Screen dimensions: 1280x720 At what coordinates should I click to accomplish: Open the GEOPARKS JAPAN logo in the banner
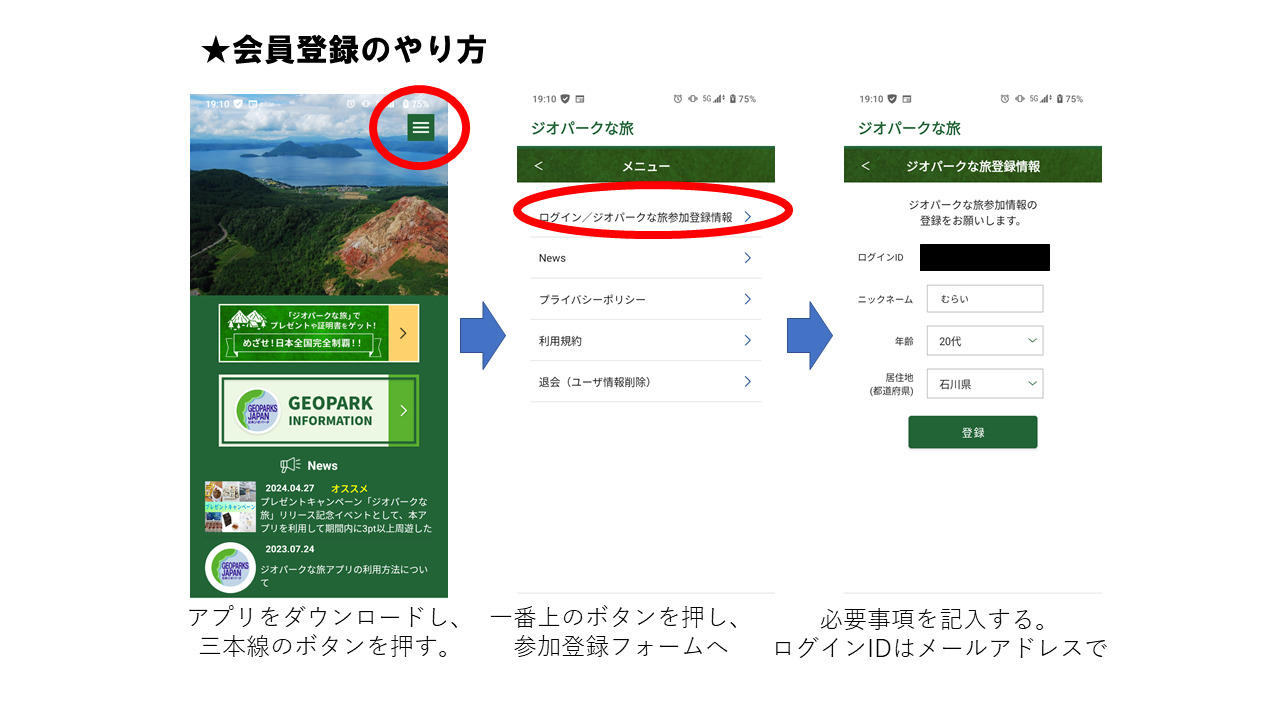coord(258,411)
